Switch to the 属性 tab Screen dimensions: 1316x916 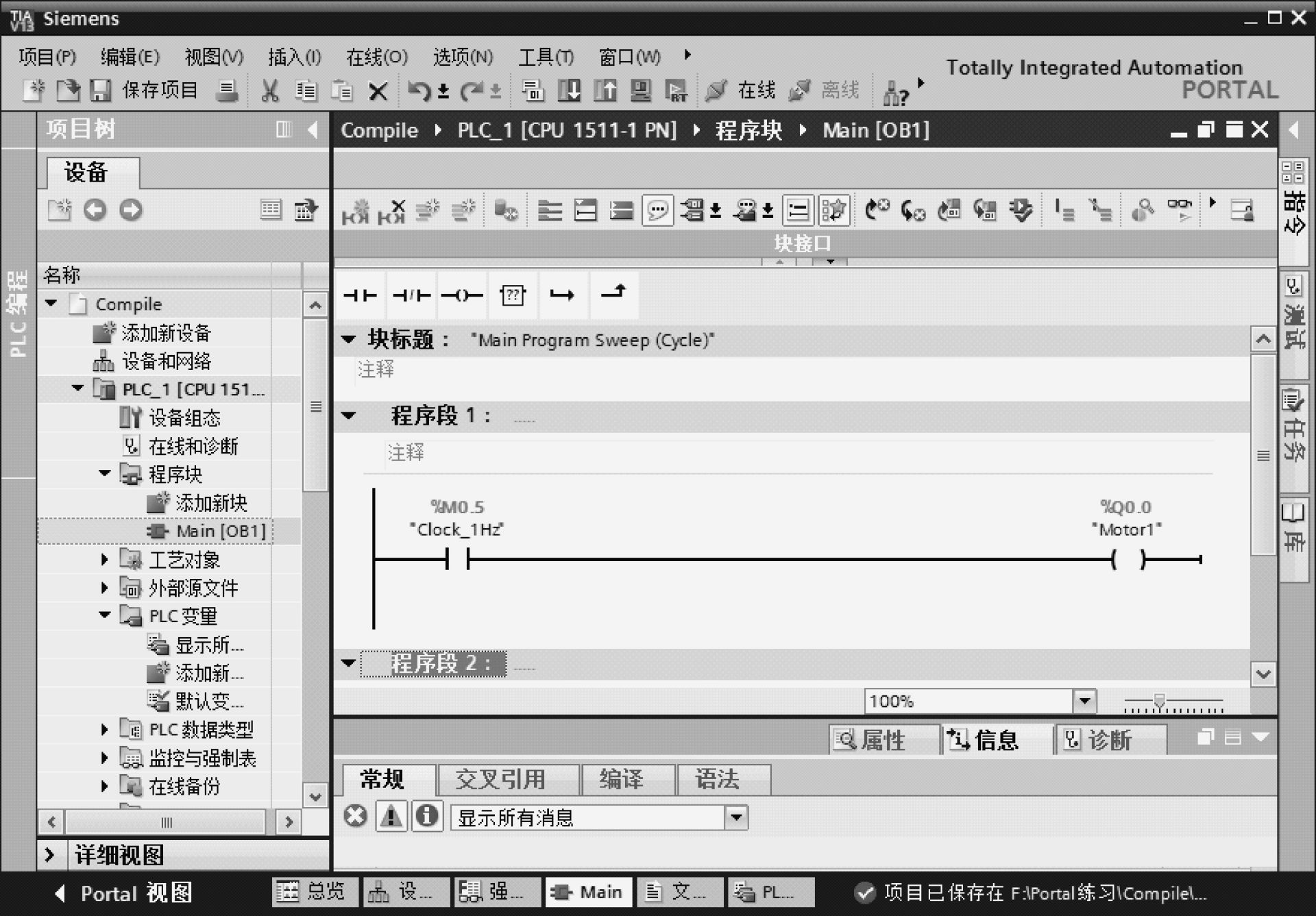(x=884, y=740)
